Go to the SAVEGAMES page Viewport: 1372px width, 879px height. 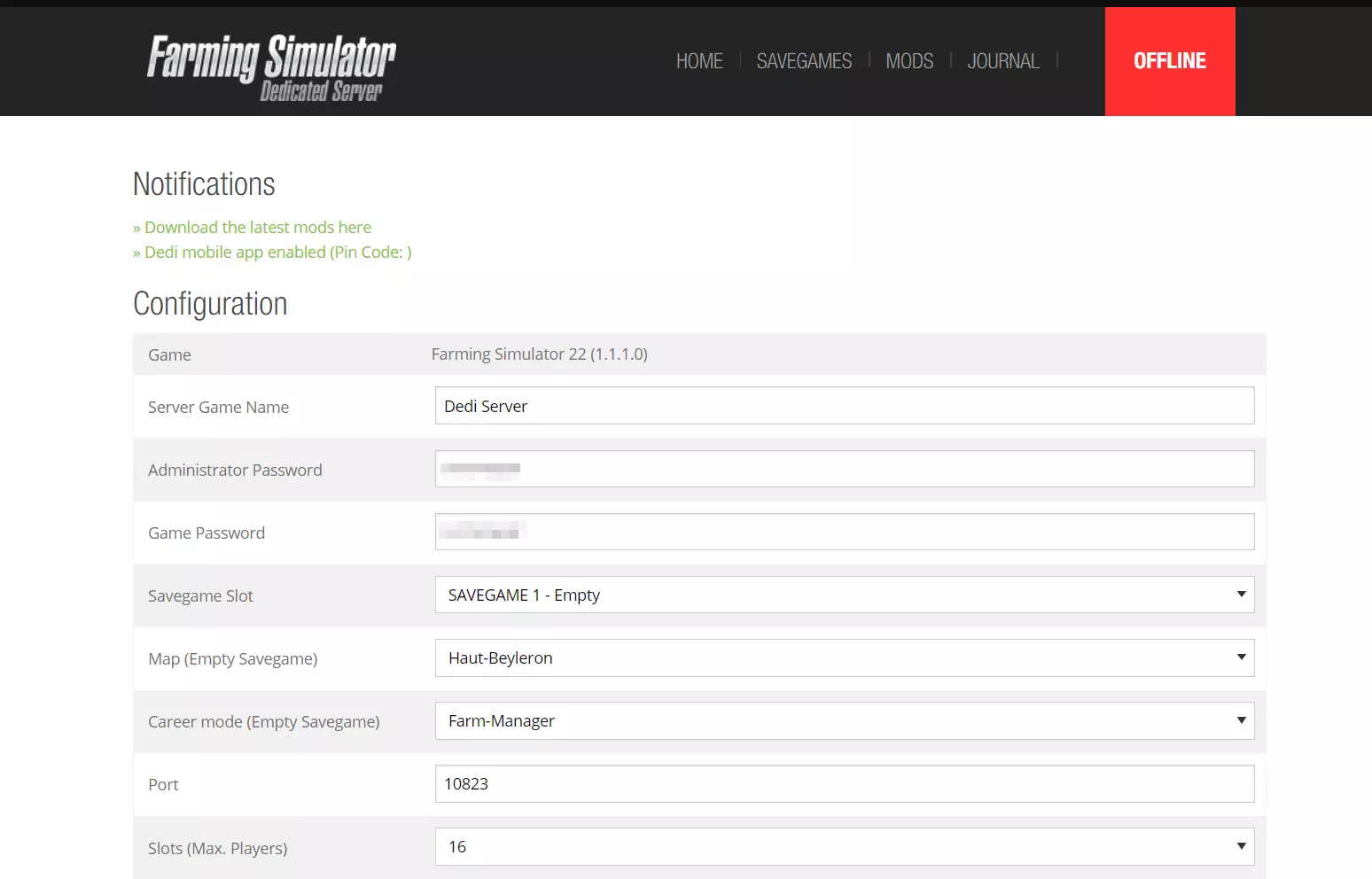804,61
